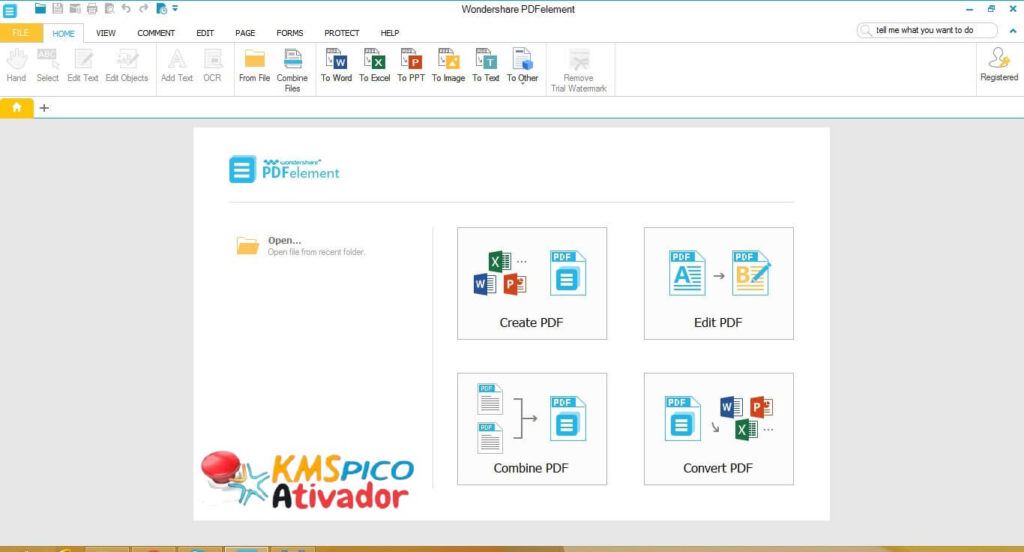Convert the document To Word
The width and height of the screenshot is (1024, 552).
point(336,65)
